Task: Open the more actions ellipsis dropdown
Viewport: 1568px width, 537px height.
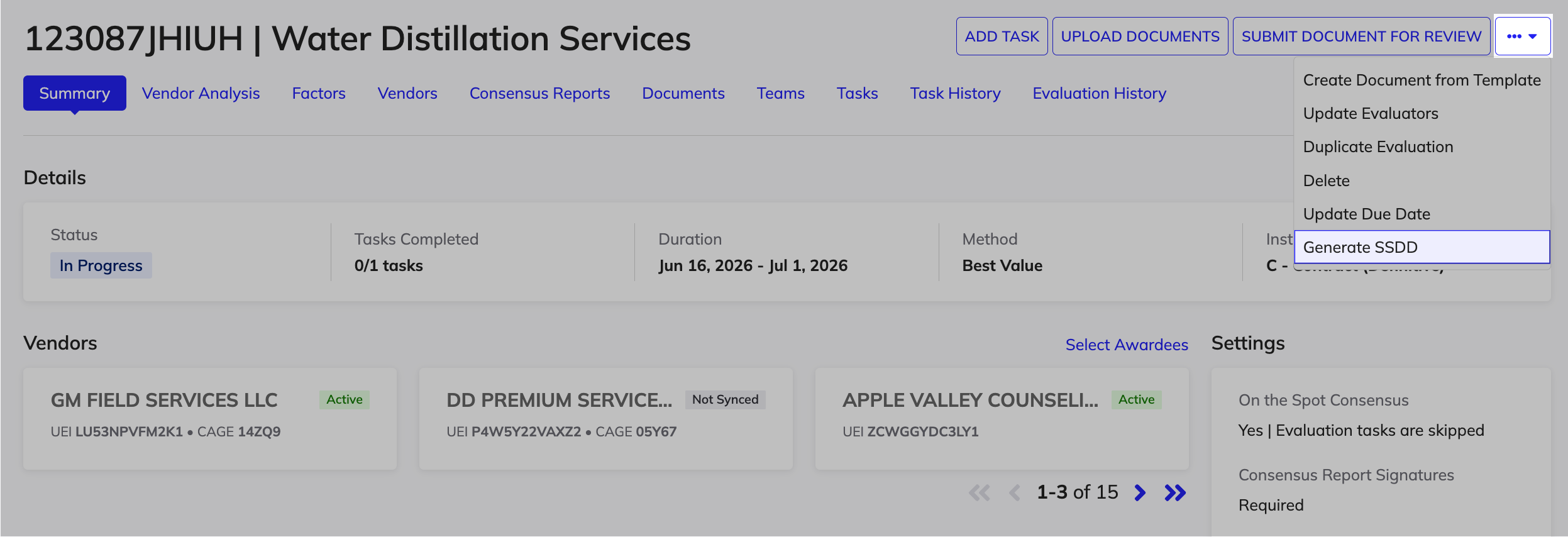Action: (x=1523, y=36)
